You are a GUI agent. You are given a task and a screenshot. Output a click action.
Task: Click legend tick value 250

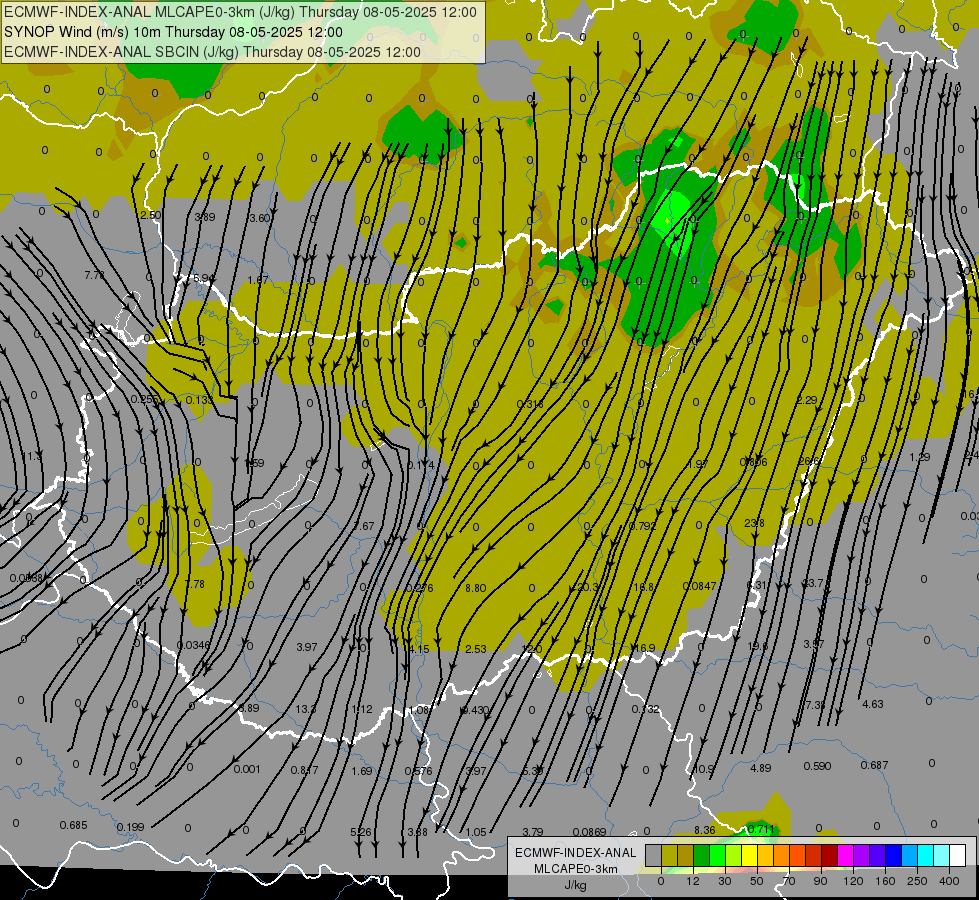[x=917, y=881]
